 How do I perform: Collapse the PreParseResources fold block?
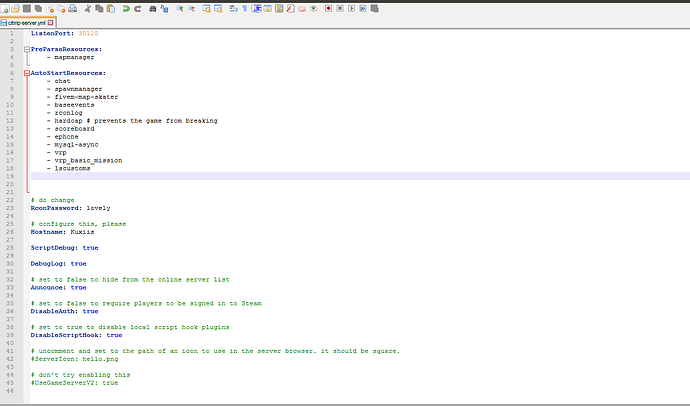coord(27,49)
